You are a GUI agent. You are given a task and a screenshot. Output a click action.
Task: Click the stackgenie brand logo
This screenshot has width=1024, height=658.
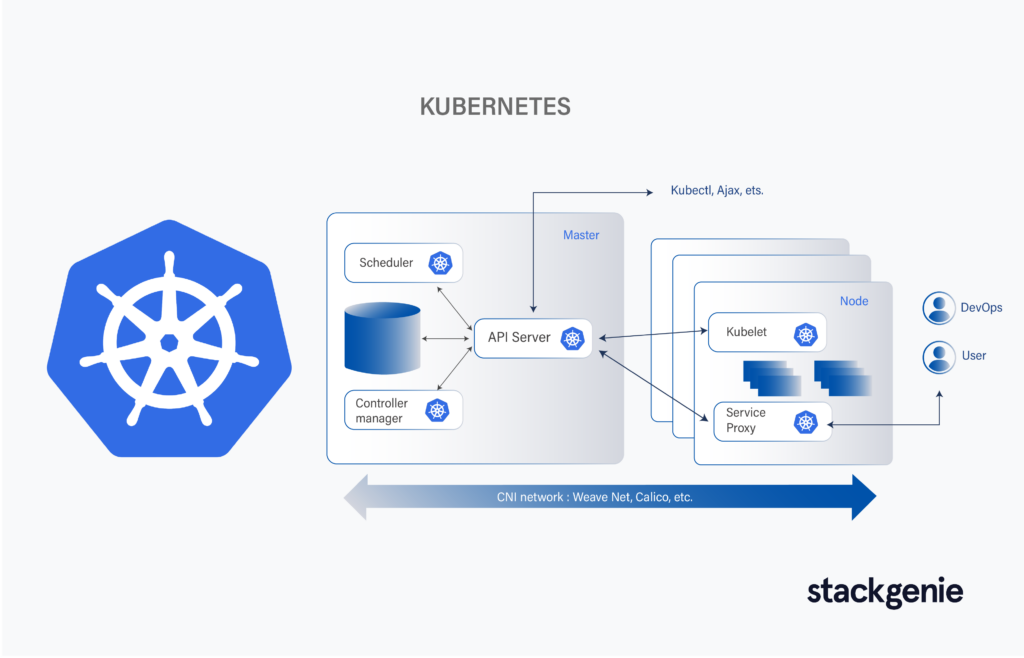pyautogui.click(x=885, y=593)
